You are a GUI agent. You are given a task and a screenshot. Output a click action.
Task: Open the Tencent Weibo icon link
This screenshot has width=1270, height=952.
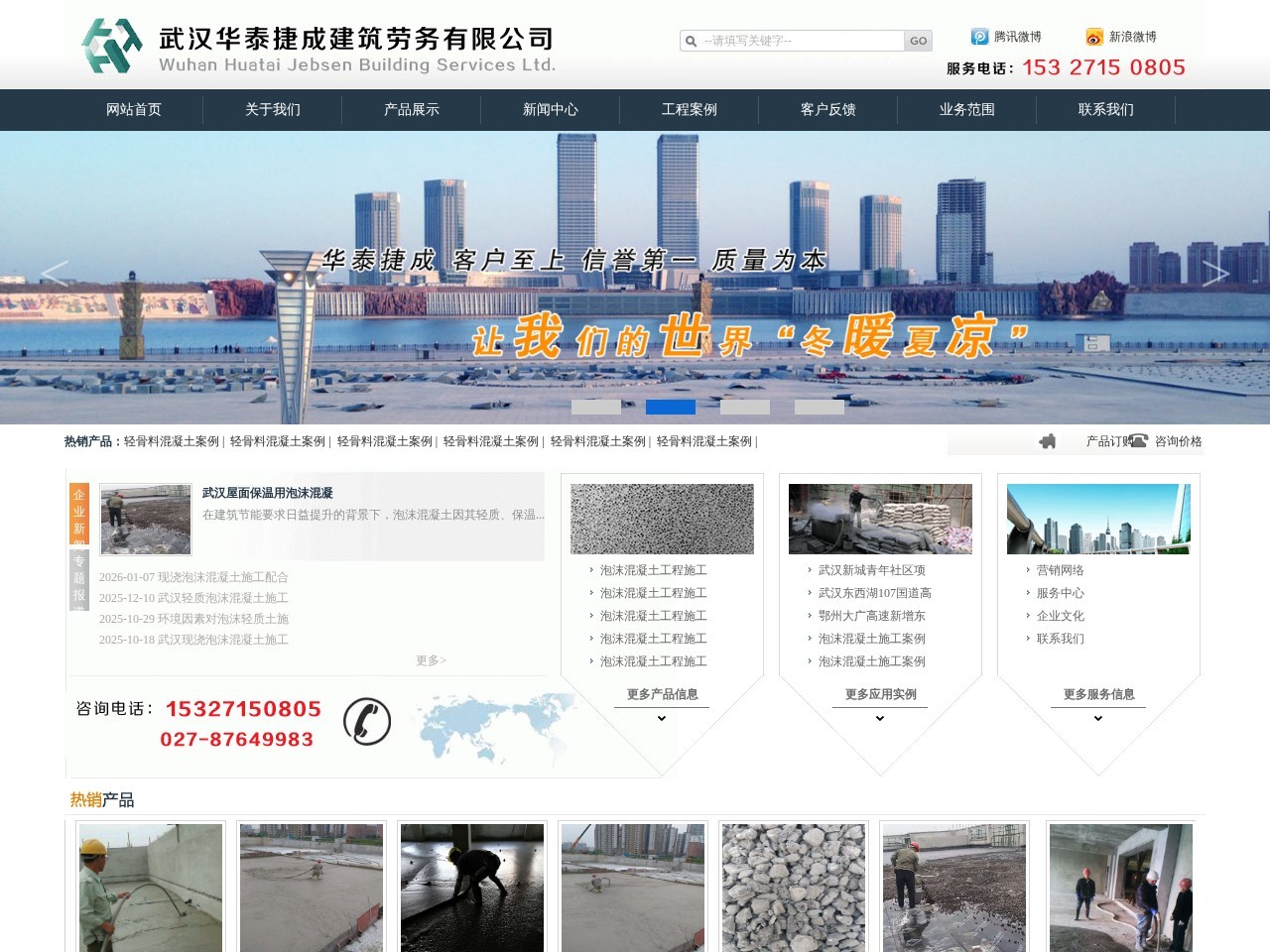point(979,37)
